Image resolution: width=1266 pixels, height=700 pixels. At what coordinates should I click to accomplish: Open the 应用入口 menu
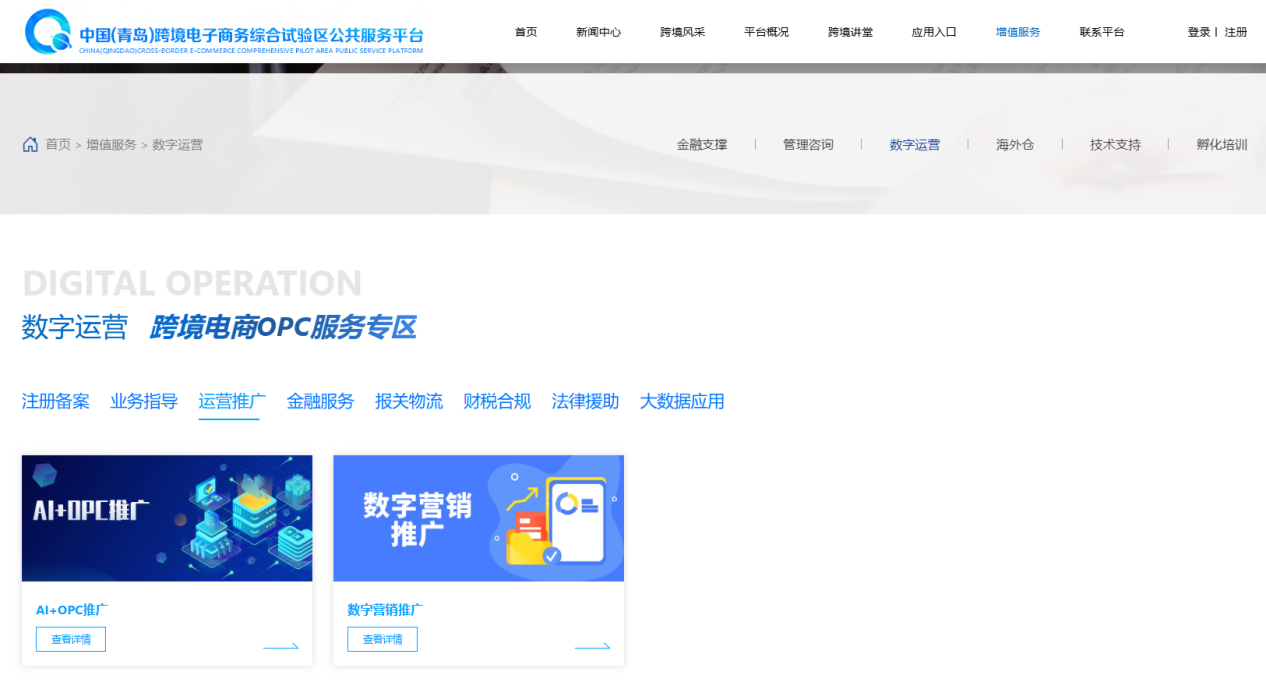pyautogui.click(x=934, y=31)
